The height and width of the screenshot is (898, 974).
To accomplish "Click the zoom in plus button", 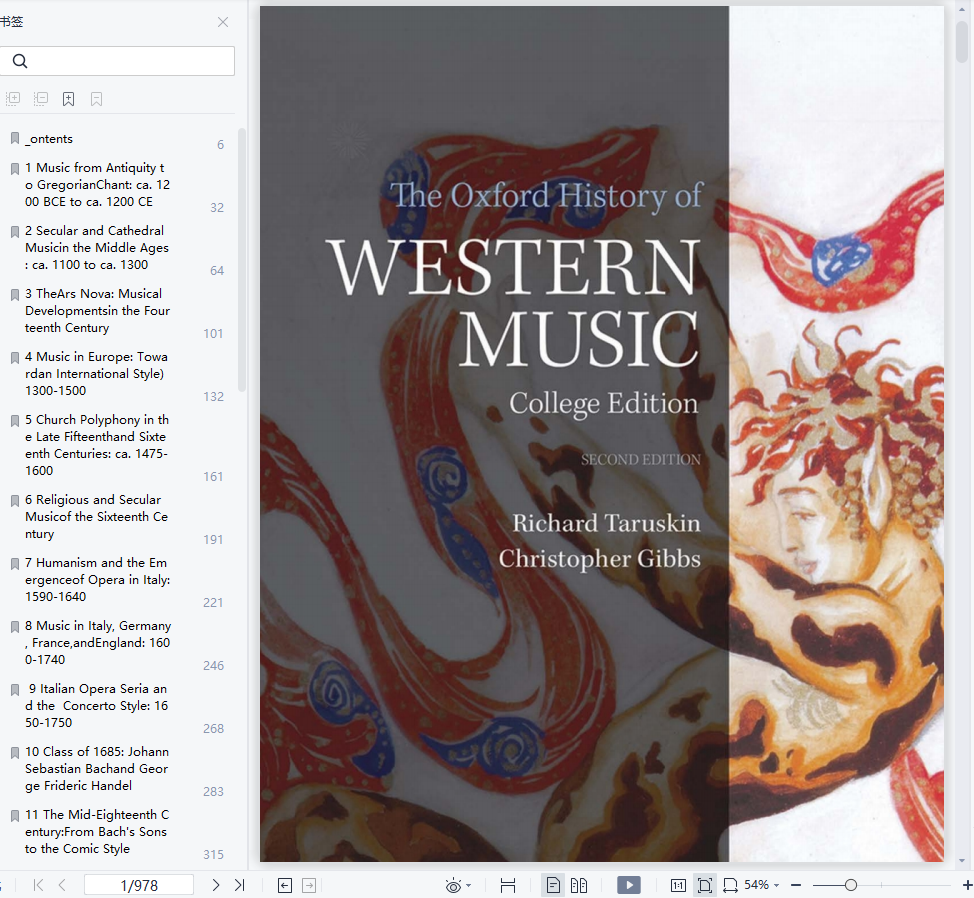I will (x=967, y=885).
